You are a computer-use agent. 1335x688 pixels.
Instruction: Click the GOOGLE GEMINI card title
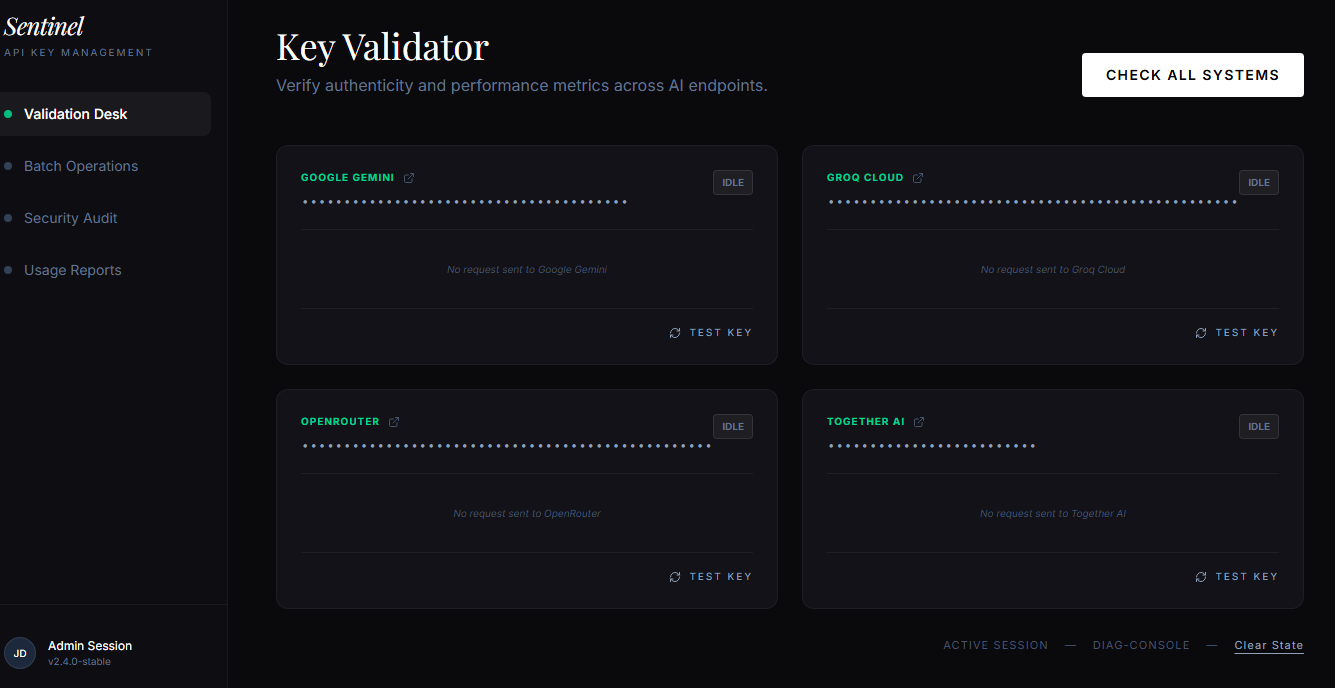click(347, 178)
